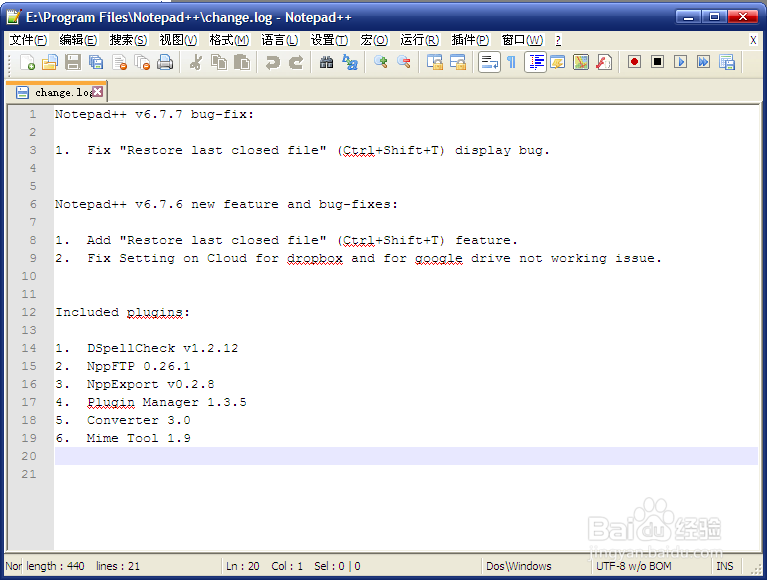
Task: Click the Open file folder icon
Action: pyautogui.click(x=50, y=62)
